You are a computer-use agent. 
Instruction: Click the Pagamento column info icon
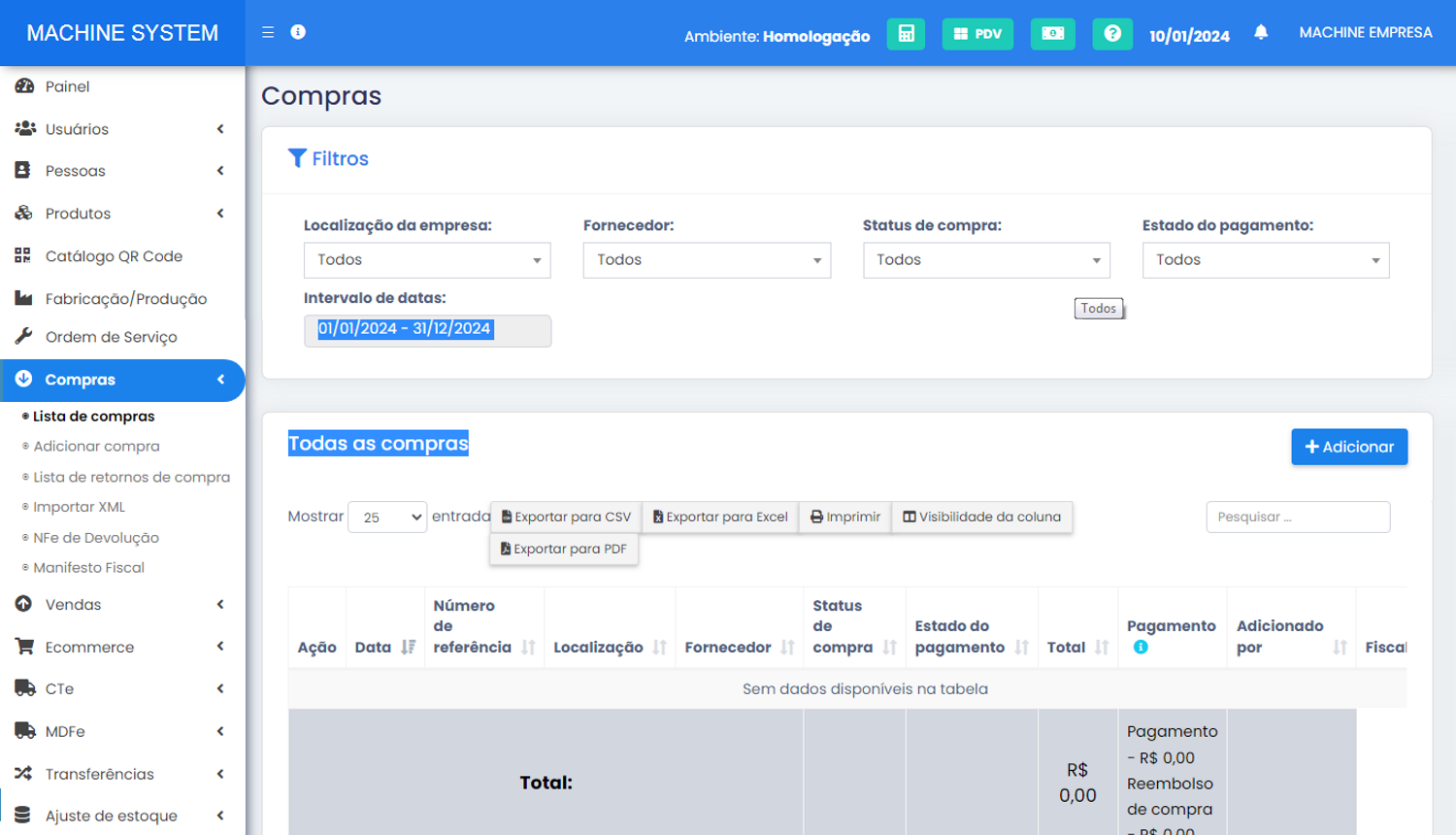(x=1141, y=647)
